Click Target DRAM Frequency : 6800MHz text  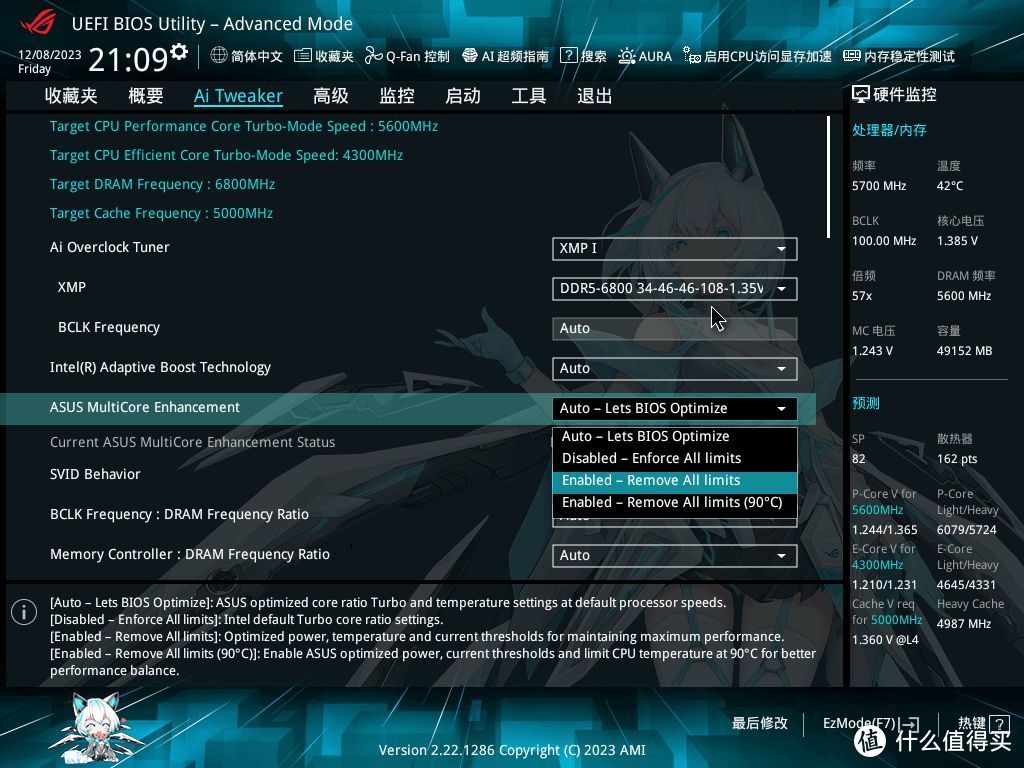[162, 185]
